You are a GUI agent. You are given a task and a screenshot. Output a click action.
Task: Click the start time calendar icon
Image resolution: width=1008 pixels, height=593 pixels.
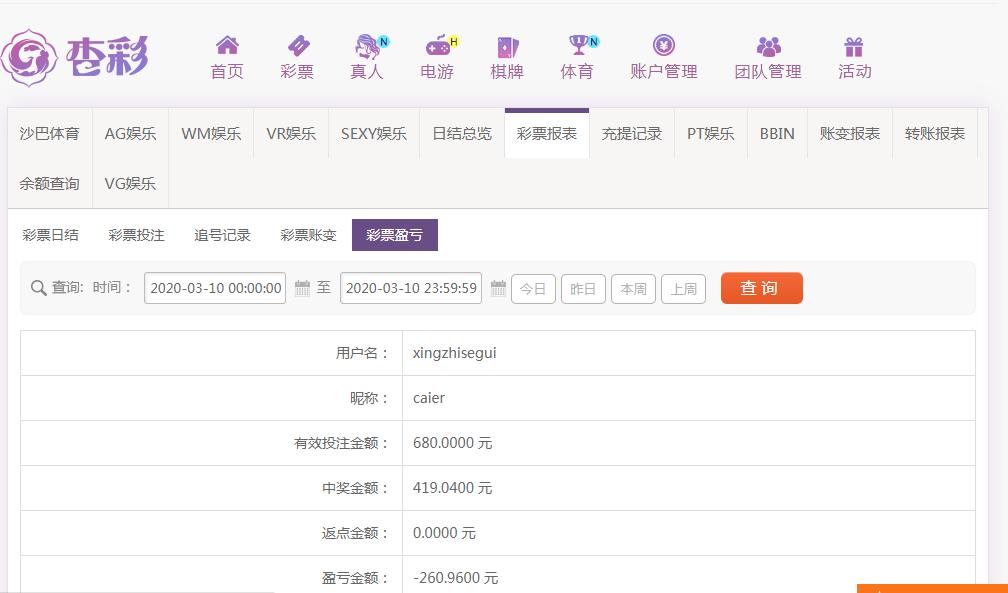(302, 287)
